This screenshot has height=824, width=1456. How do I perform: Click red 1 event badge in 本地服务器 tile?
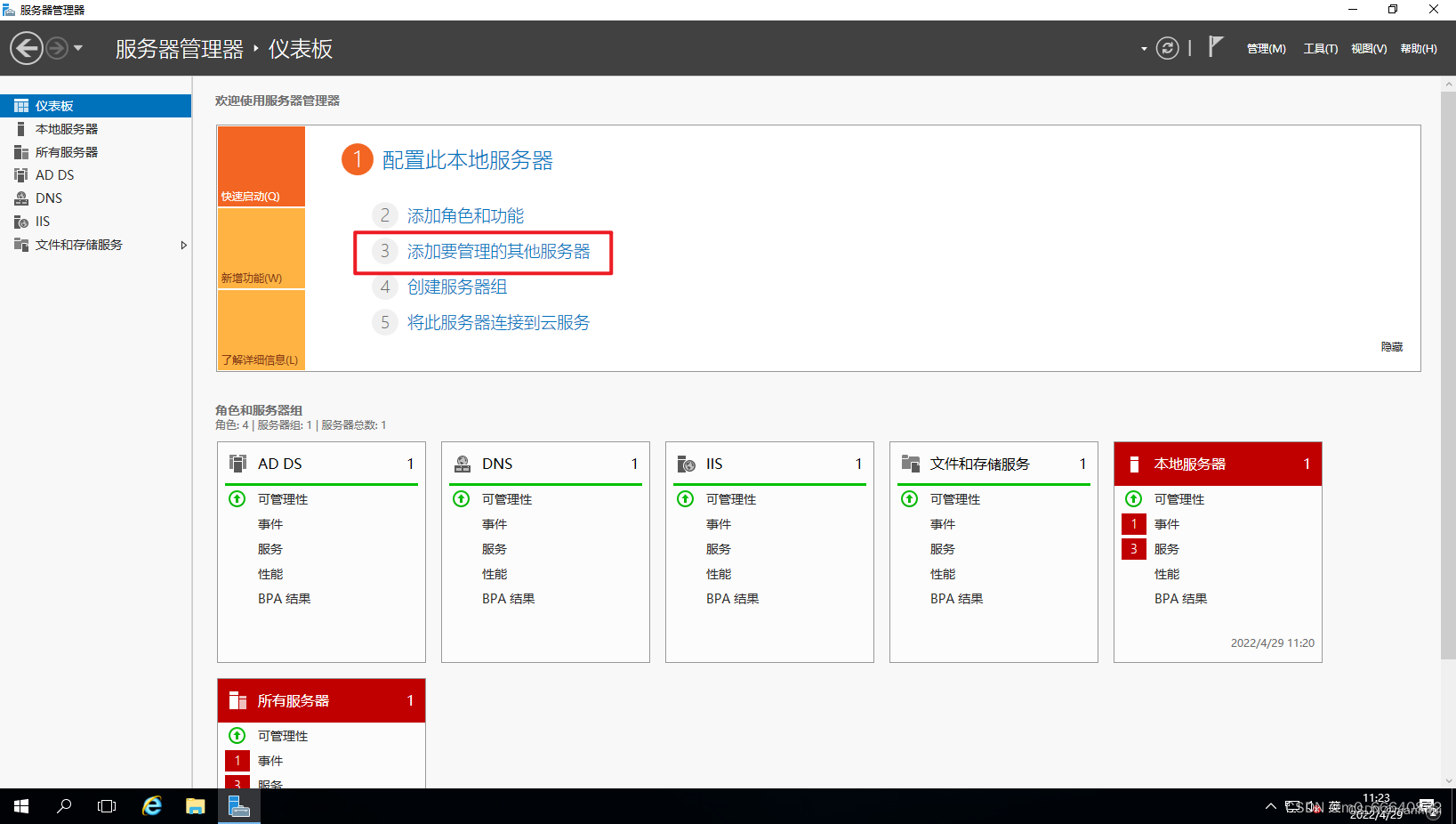(x=1134, y=524)
